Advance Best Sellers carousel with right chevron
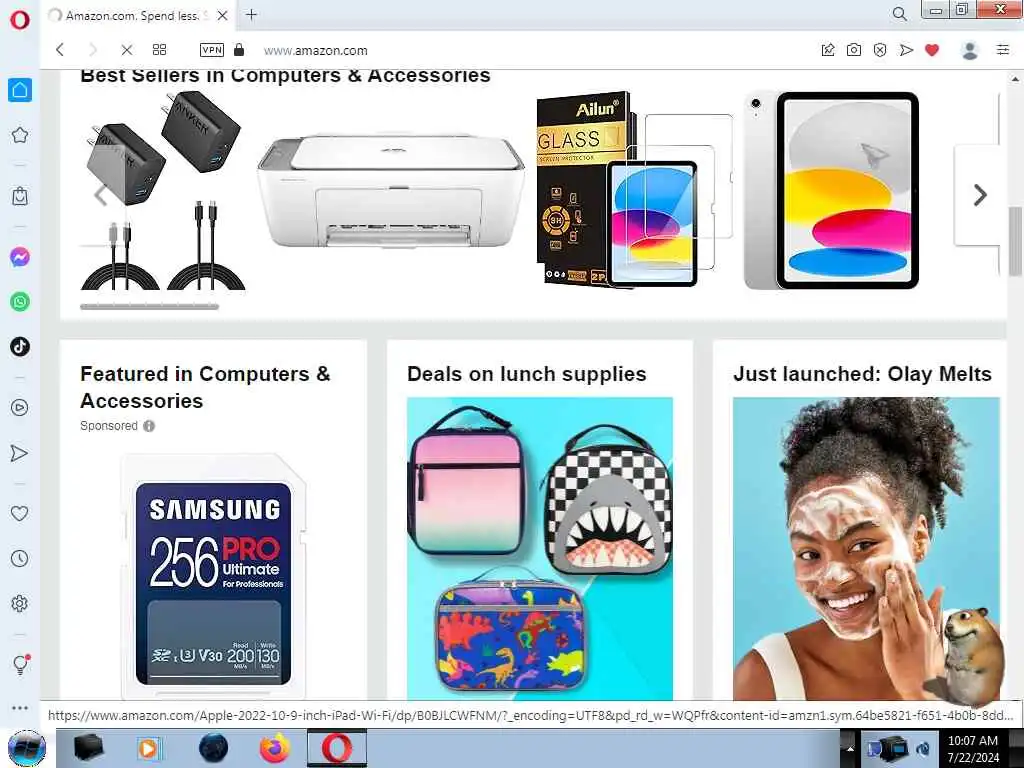The width and height of the screenshot is (1024, 768). point(980,195)
